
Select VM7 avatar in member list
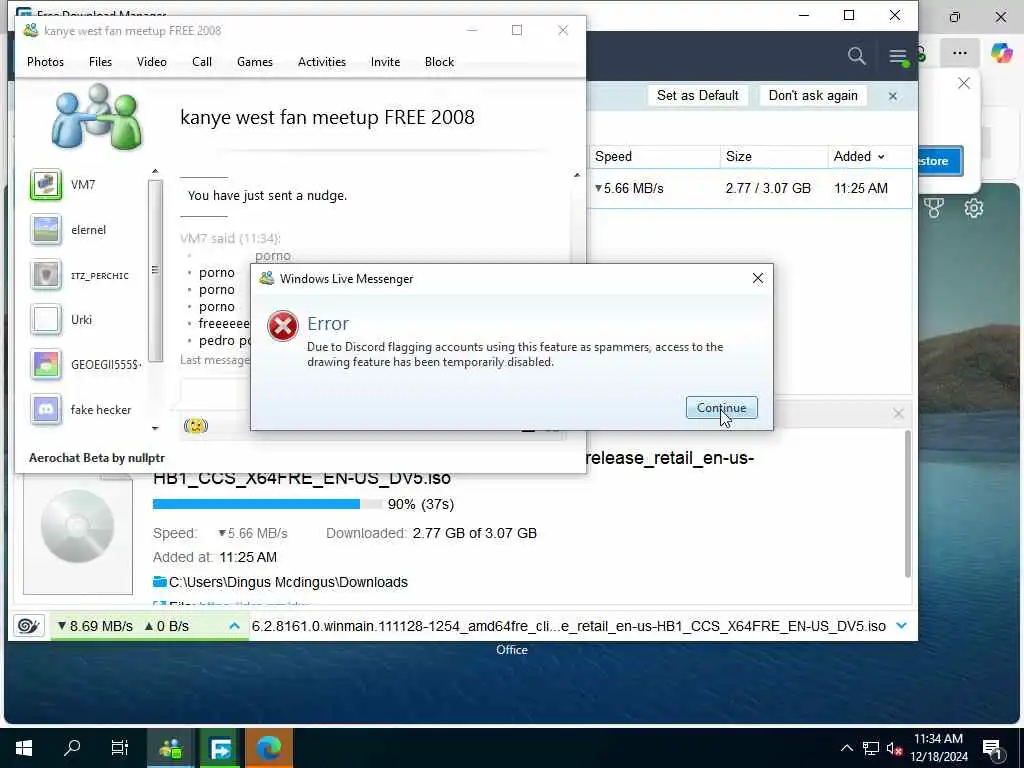coord(46,185)
